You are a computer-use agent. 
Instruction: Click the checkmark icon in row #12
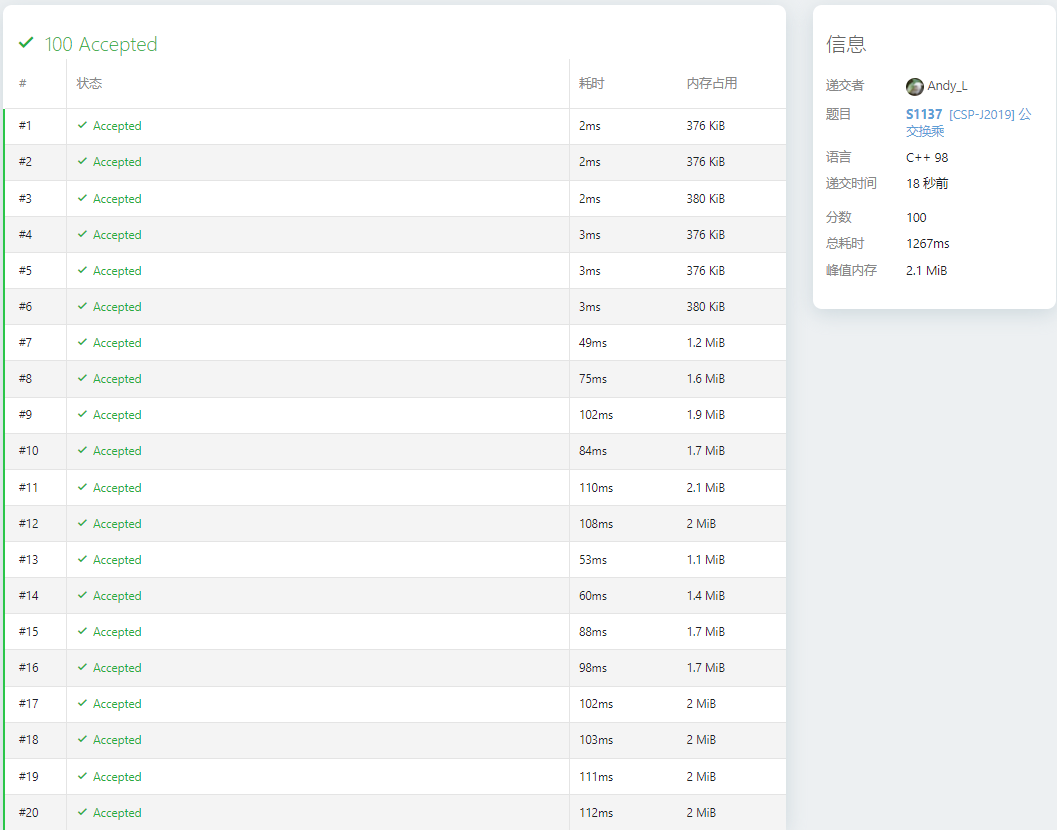(82, 523)
